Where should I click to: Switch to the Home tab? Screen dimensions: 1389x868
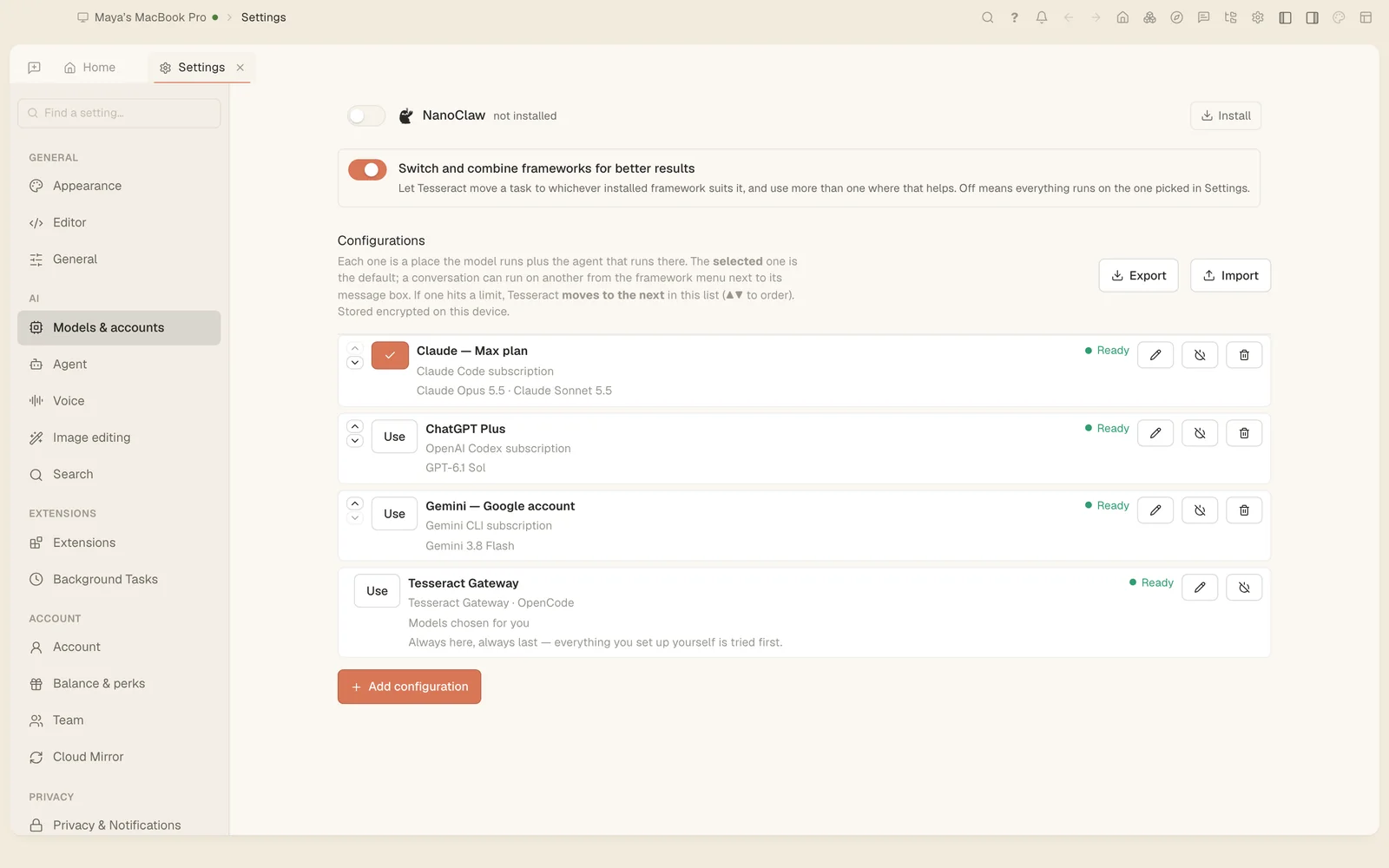(x=89, y=68)
